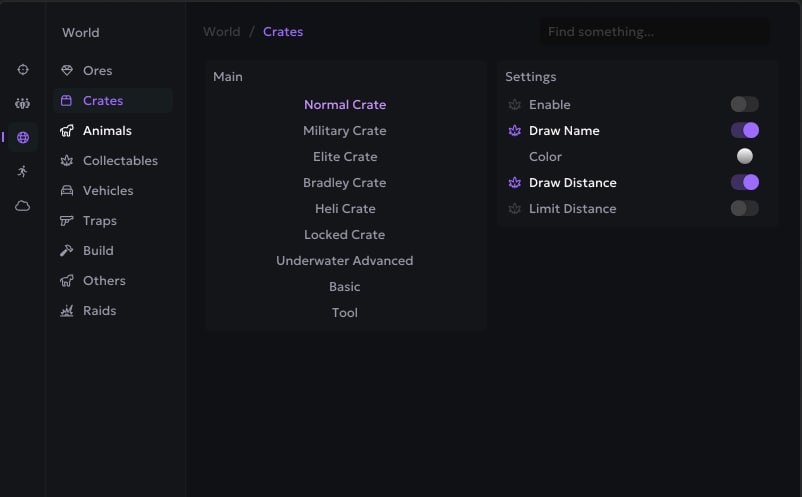Click the Find something search field

point(655,32)
